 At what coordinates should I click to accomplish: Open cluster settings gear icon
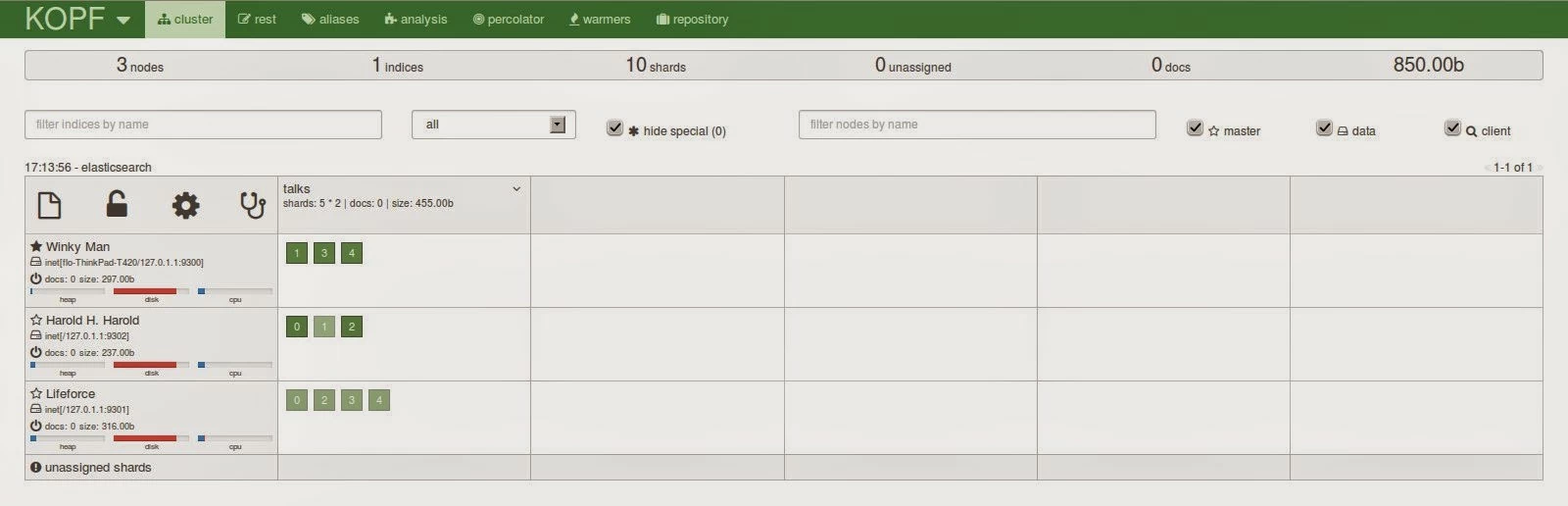click(185, 205)
